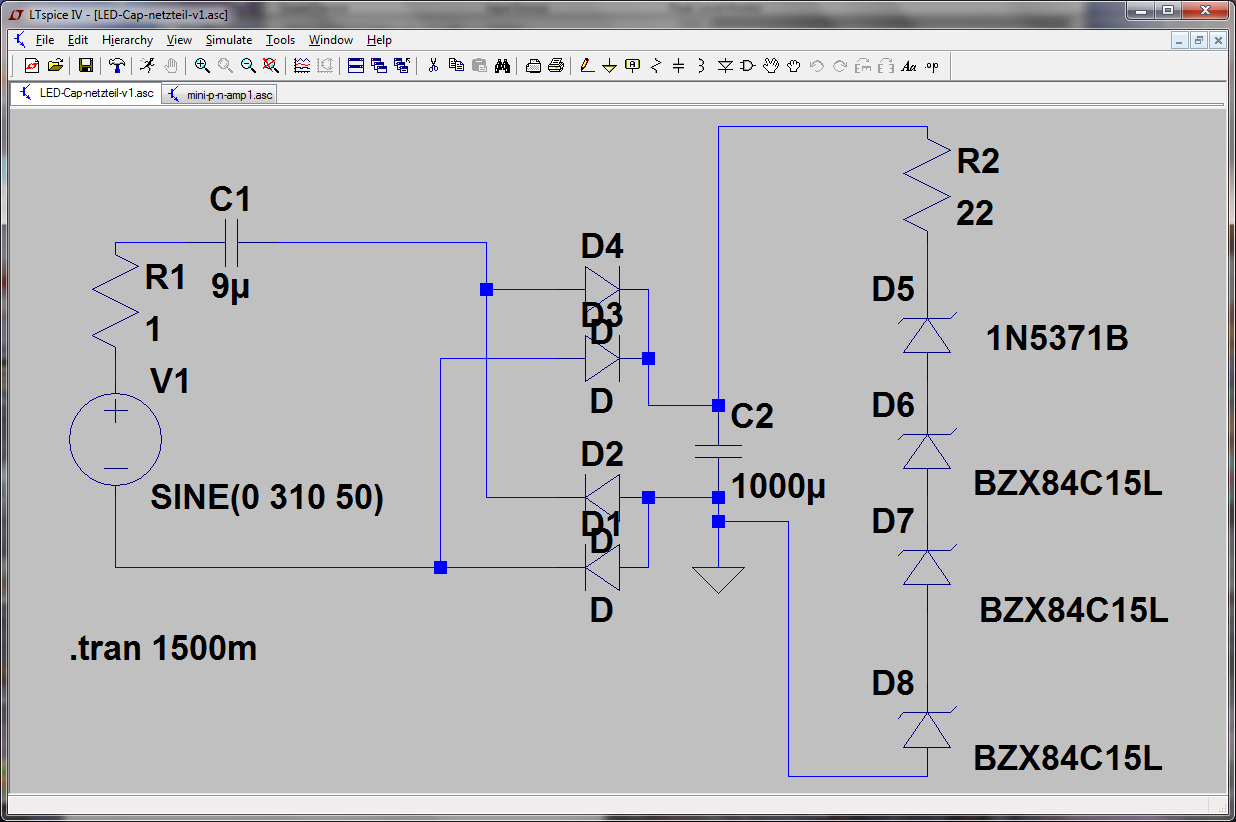This screenshot has width=1236, height=822.
Task: Pick the Capacitor tool in toolbar
Action: 679,66
